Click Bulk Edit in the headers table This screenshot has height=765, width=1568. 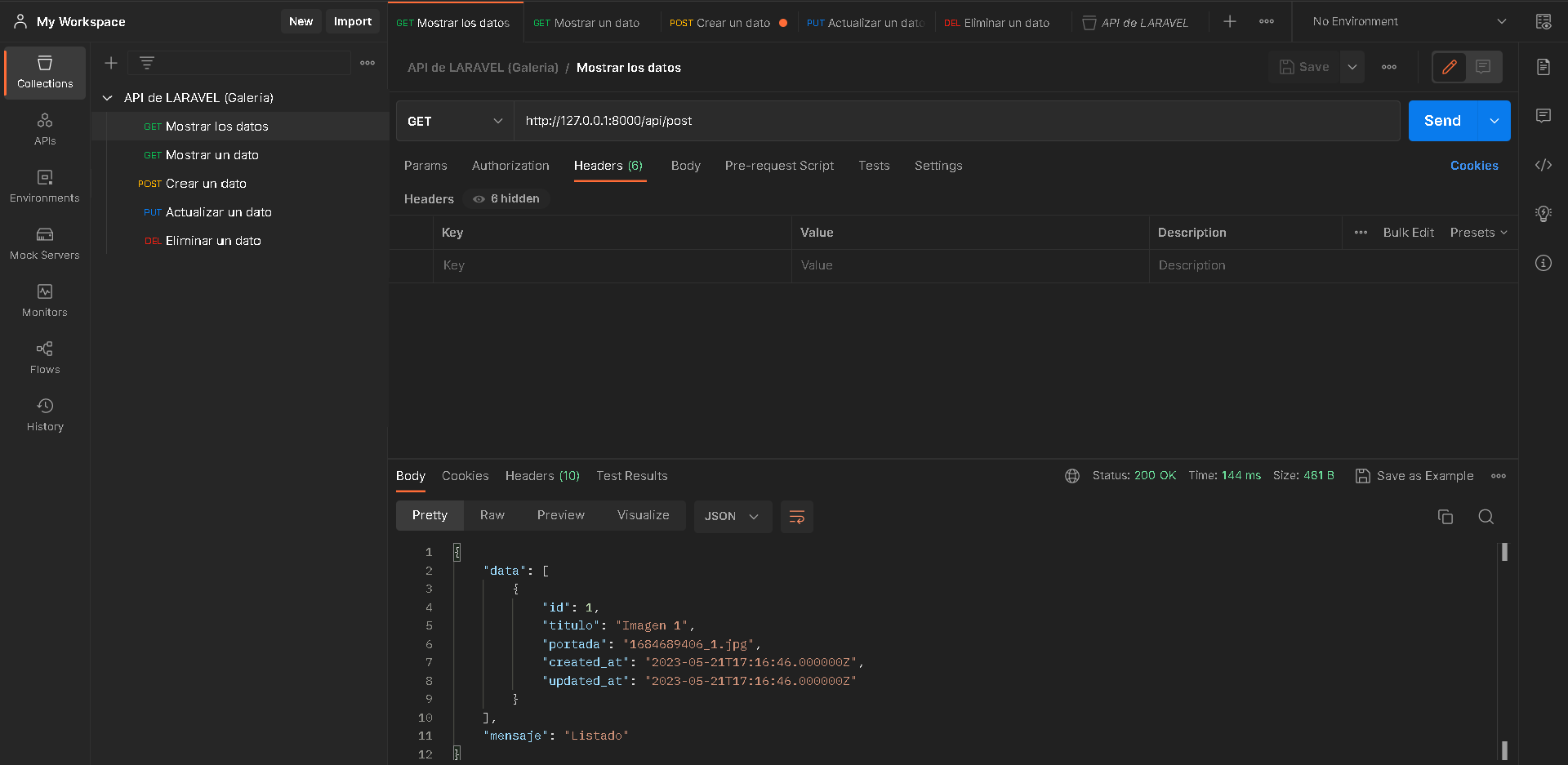click(1409, 233)
